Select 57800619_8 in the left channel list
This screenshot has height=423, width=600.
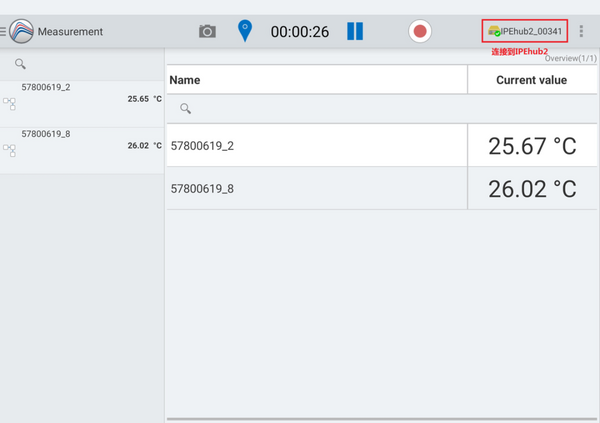coord(82,151)
